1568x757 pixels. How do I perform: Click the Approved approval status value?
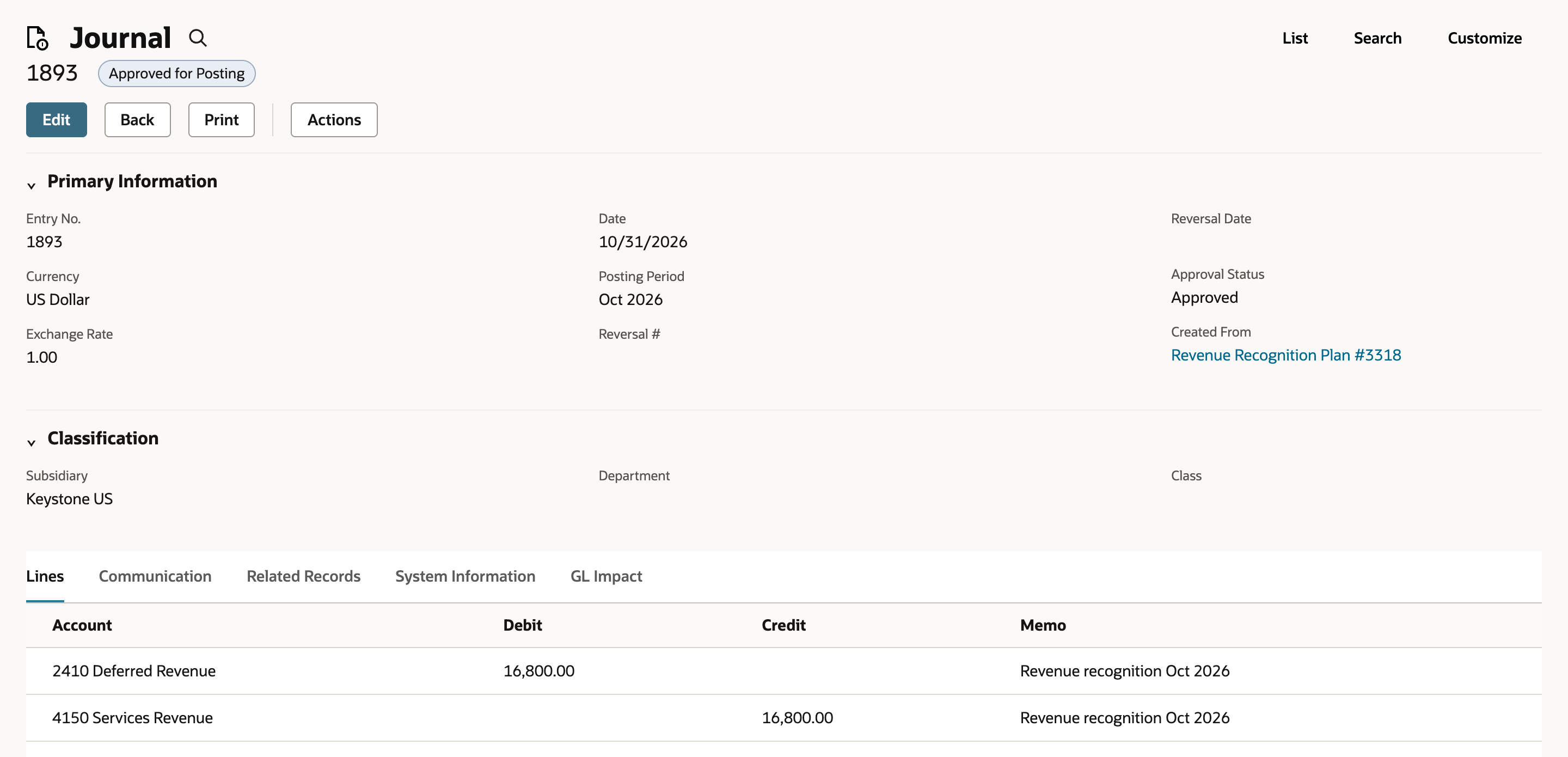tap(1204, 298)
